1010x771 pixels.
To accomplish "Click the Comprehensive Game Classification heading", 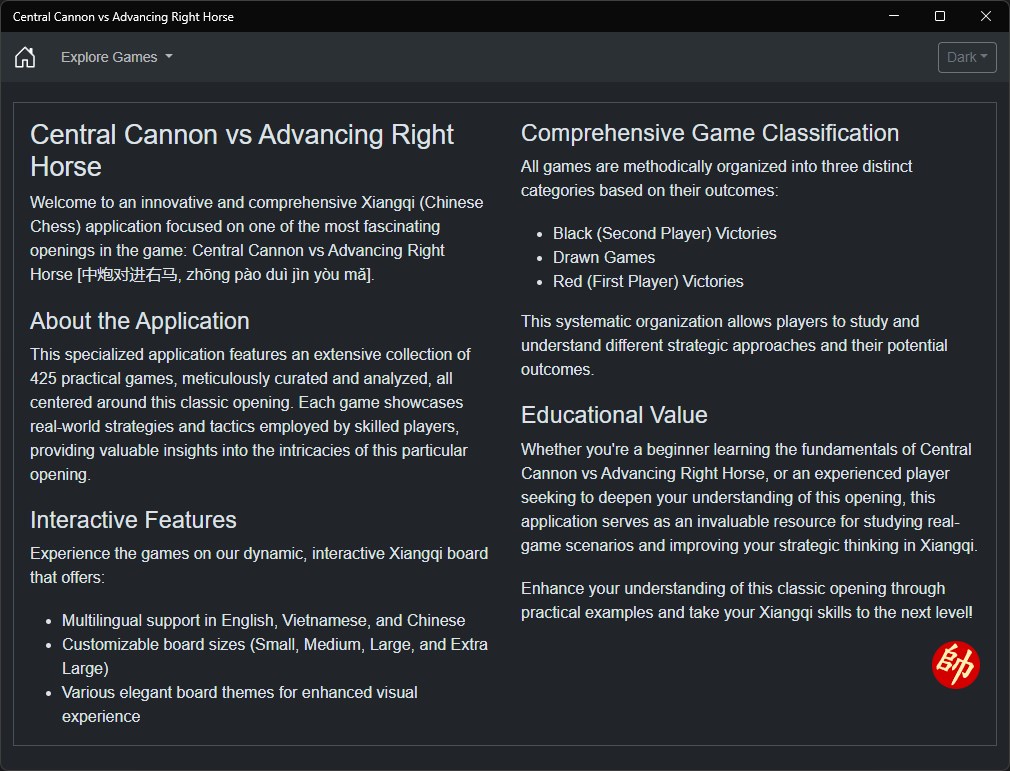I will pyautogui.click(x=710, y=133).
